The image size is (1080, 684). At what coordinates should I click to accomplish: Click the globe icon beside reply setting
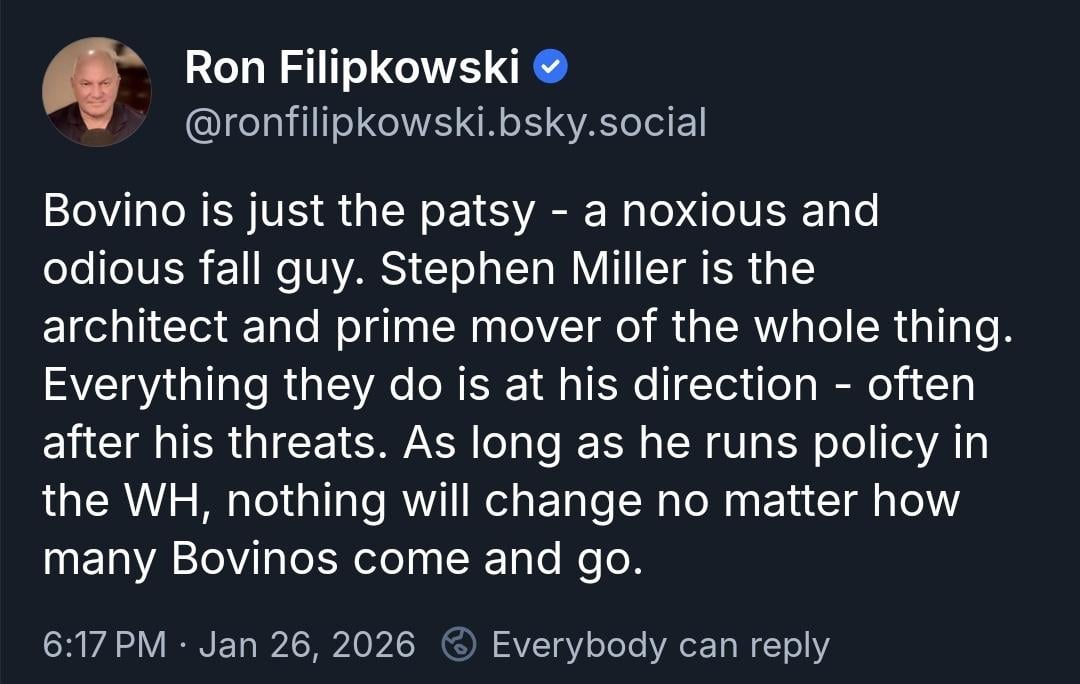coord(459,644)
